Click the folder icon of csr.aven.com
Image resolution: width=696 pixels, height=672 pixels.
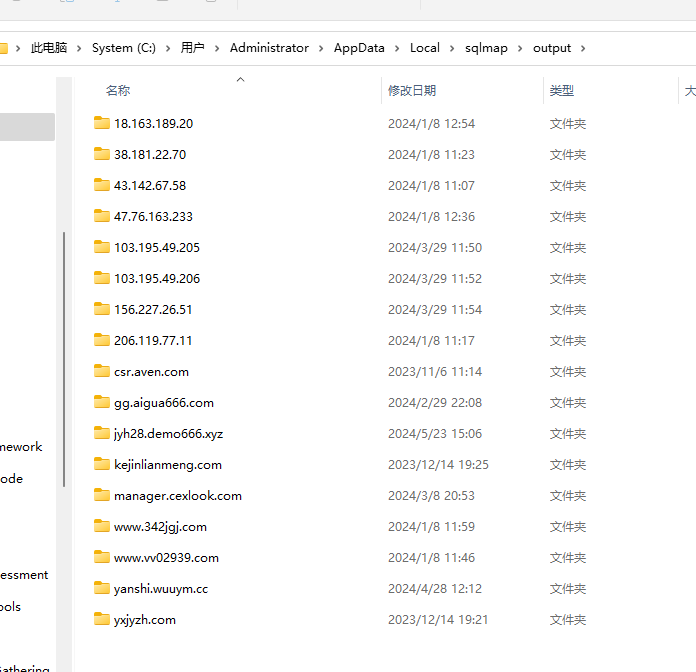click(x=102, y=371)
